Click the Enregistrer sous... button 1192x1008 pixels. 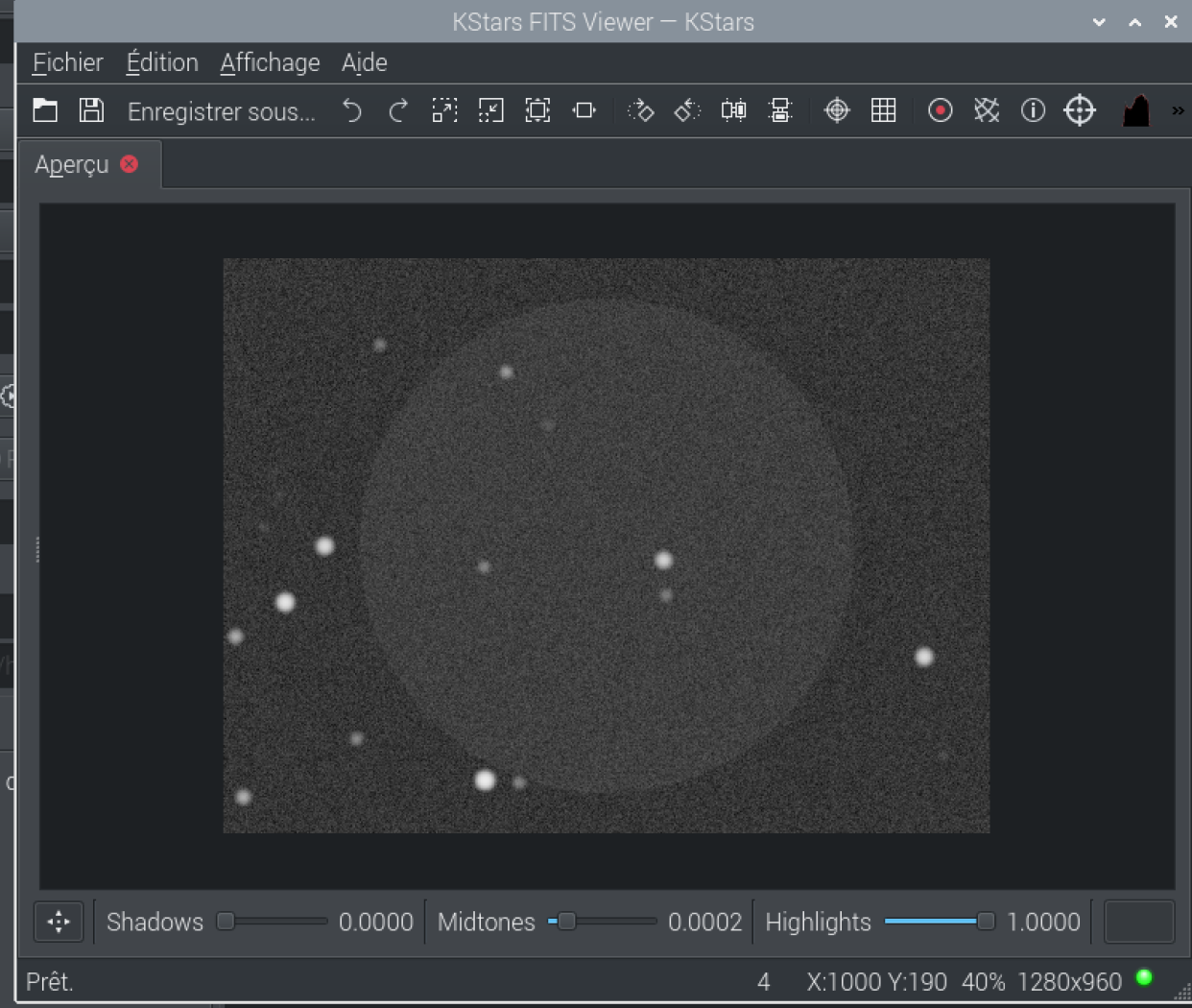(222, 111)
